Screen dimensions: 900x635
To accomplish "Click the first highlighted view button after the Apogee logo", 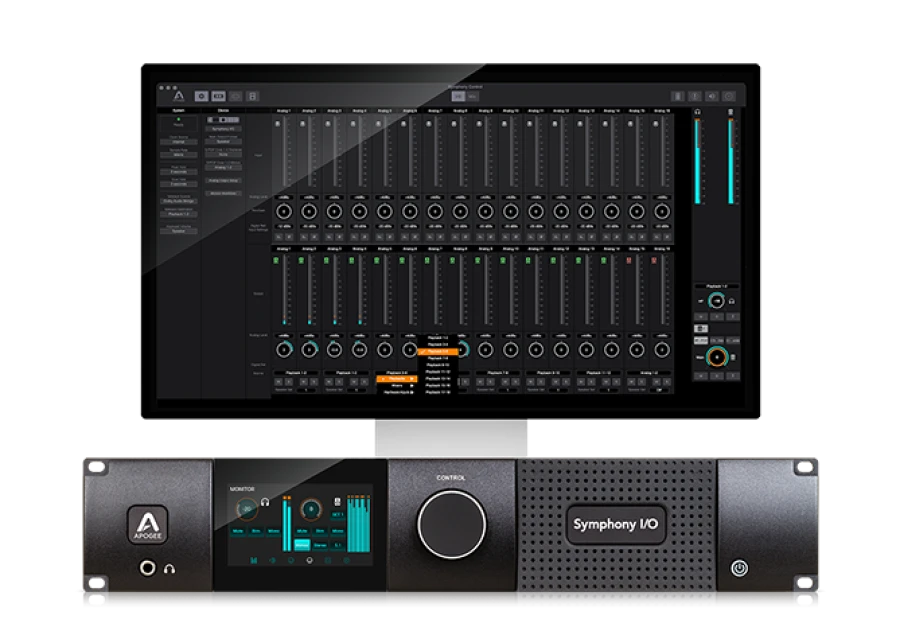I will 201,96.
